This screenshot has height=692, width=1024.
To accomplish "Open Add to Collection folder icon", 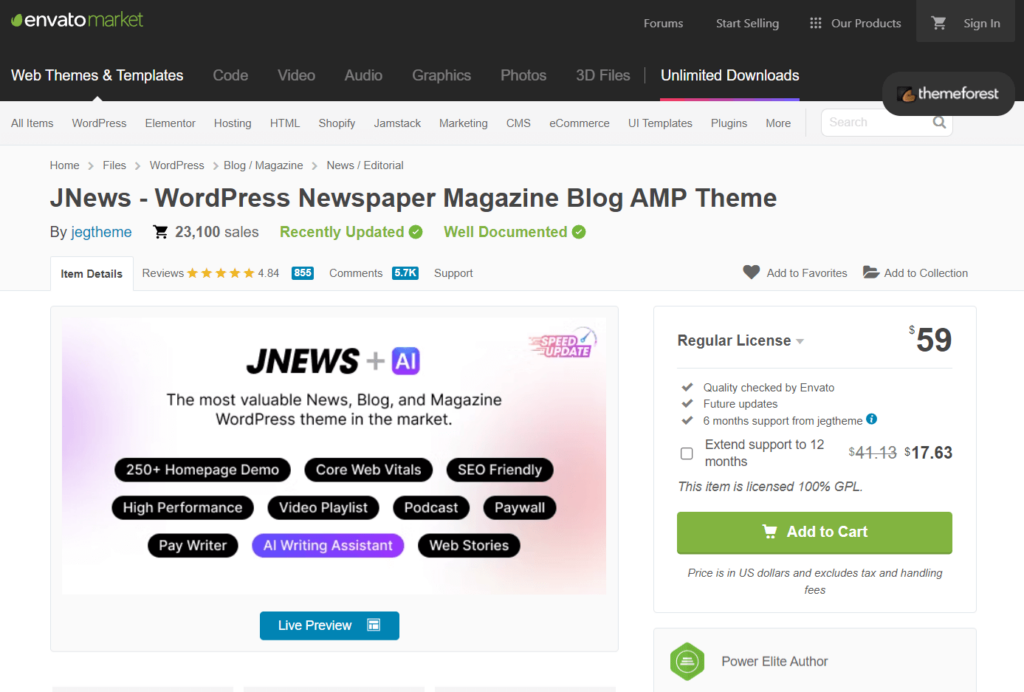I will [868, 272].
